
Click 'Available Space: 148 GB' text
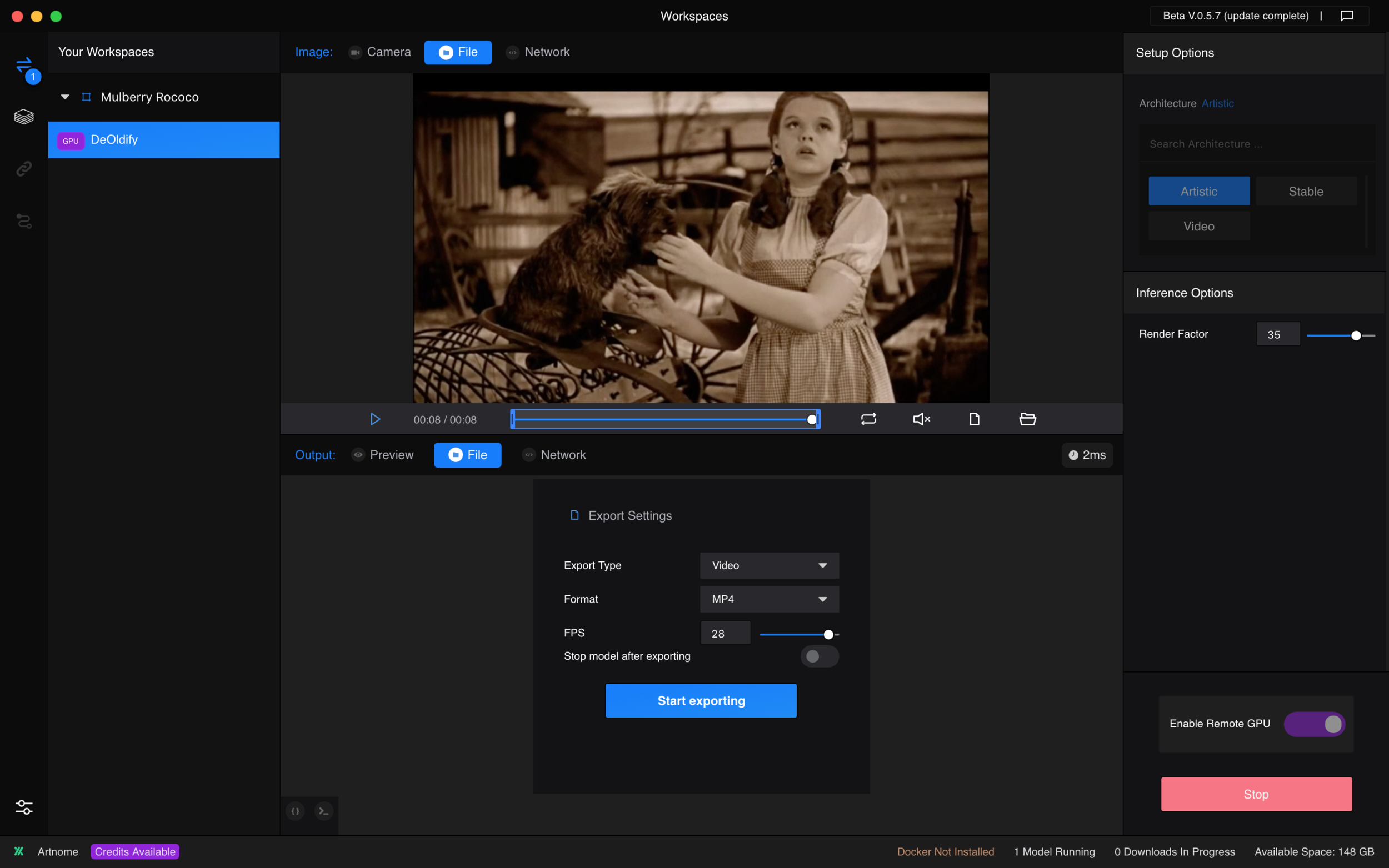[x=1314, y=851]
